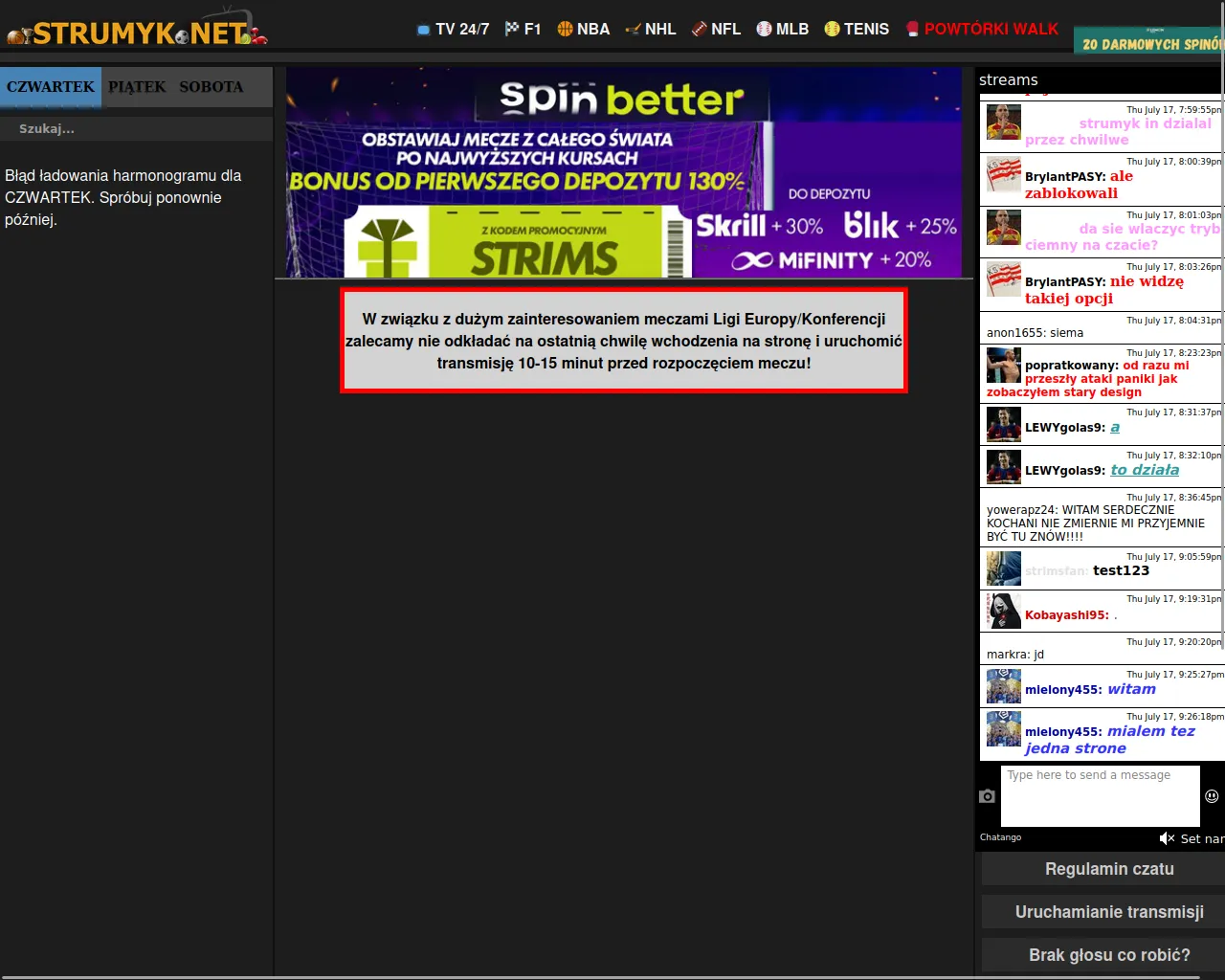
Task: Click the 'test123' chat message text
Action: [1121, 570]
